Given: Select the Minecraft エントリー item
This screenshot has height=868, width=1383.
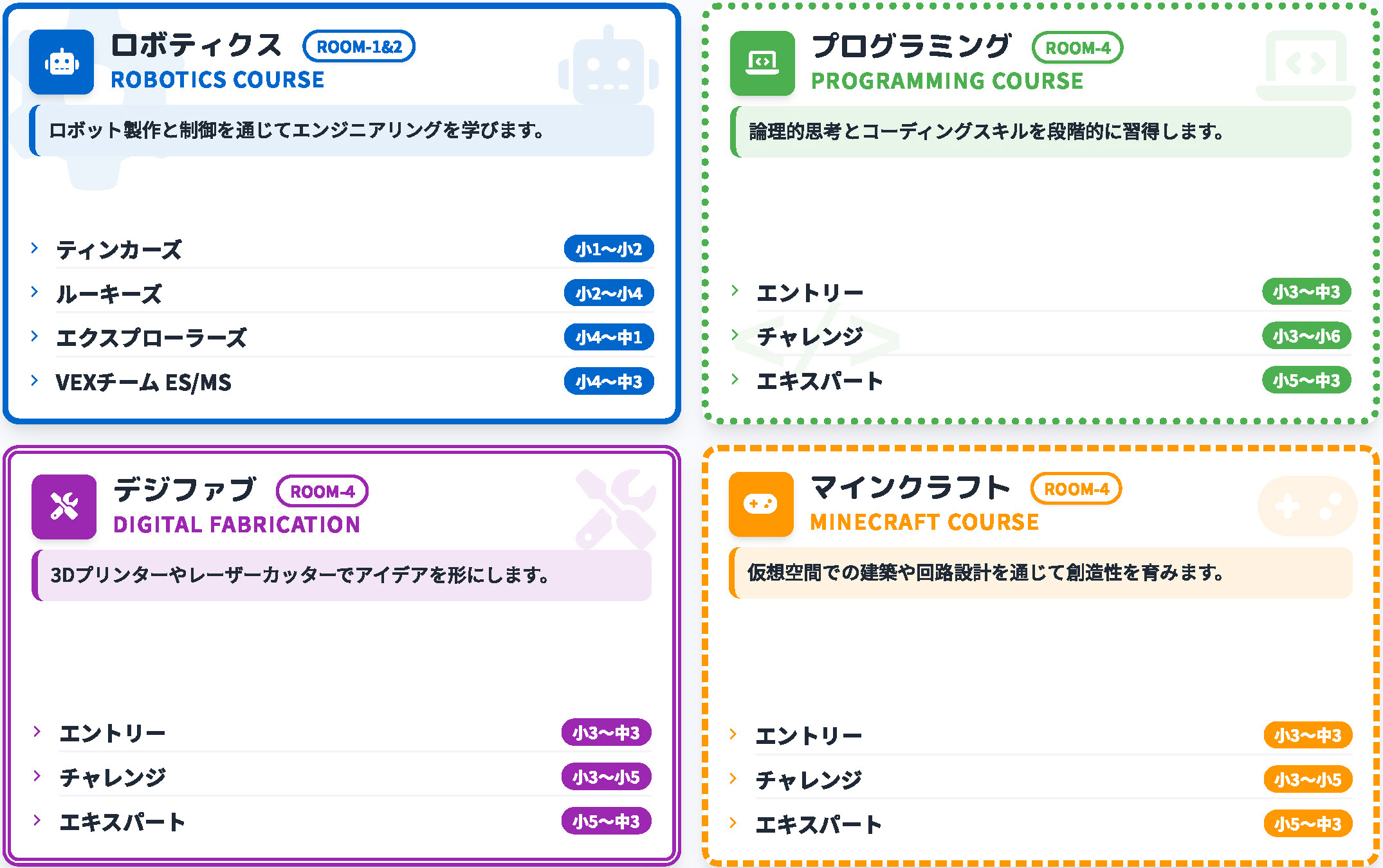Looking at the screenshot, I should (x=809, y=736).
